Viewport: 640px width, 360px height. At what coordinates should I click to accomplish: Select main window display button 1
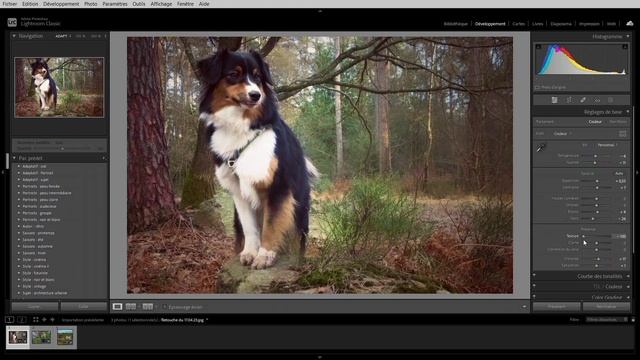tap(10, 320)
